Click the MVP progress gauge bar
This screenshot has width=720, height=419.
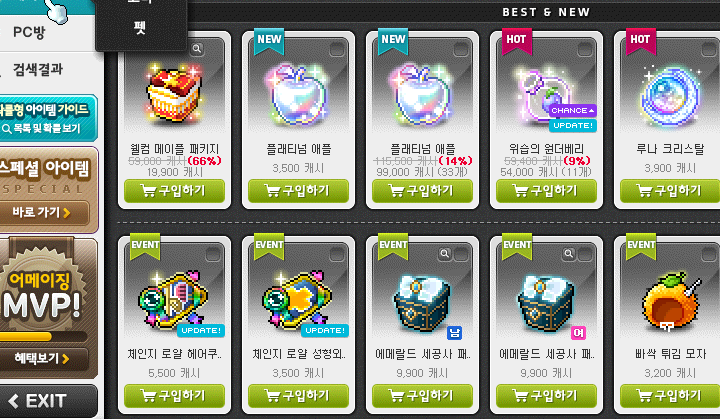[42, 337]
